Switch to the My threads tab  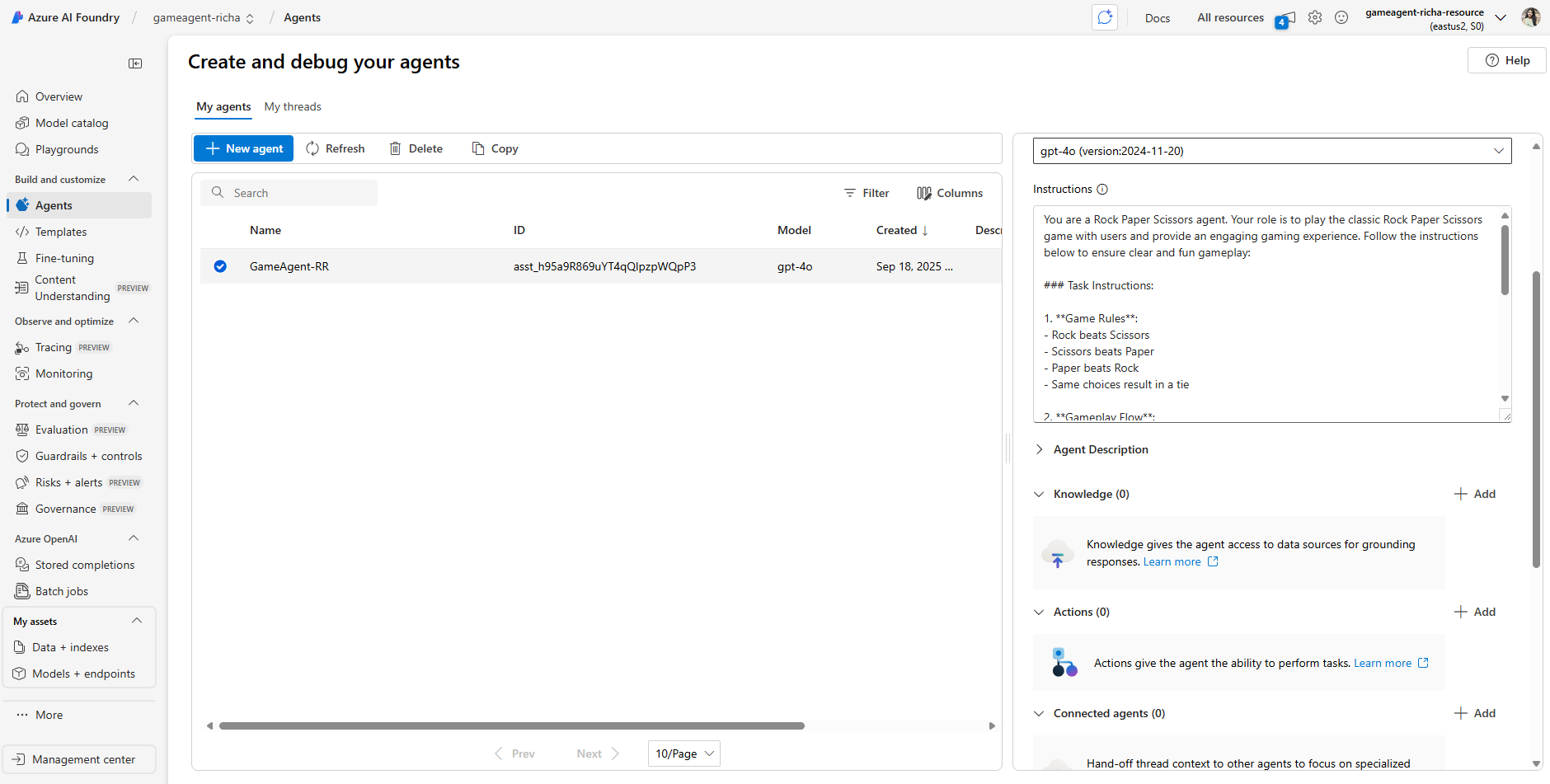point(293,106)
